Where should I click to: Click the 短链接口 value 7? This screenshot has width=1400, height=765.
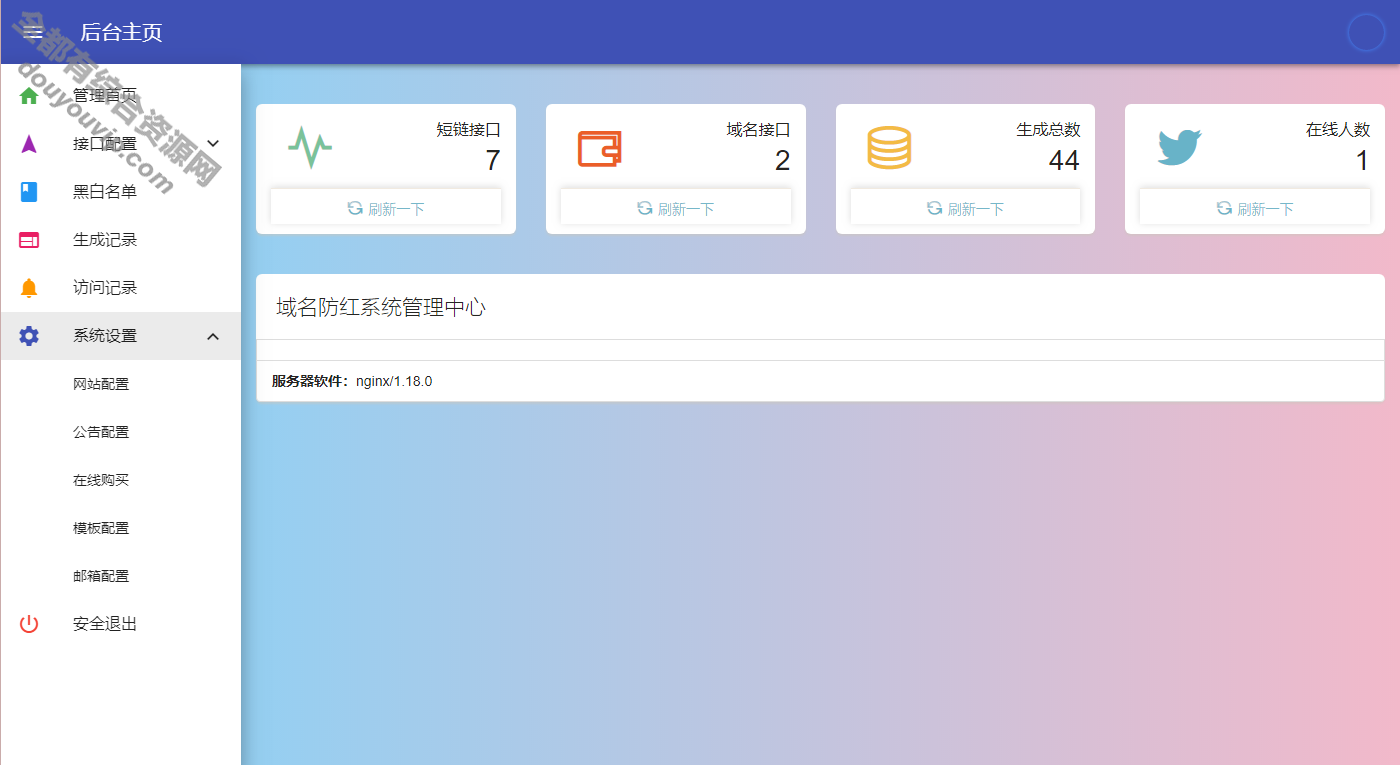[492, 160]
